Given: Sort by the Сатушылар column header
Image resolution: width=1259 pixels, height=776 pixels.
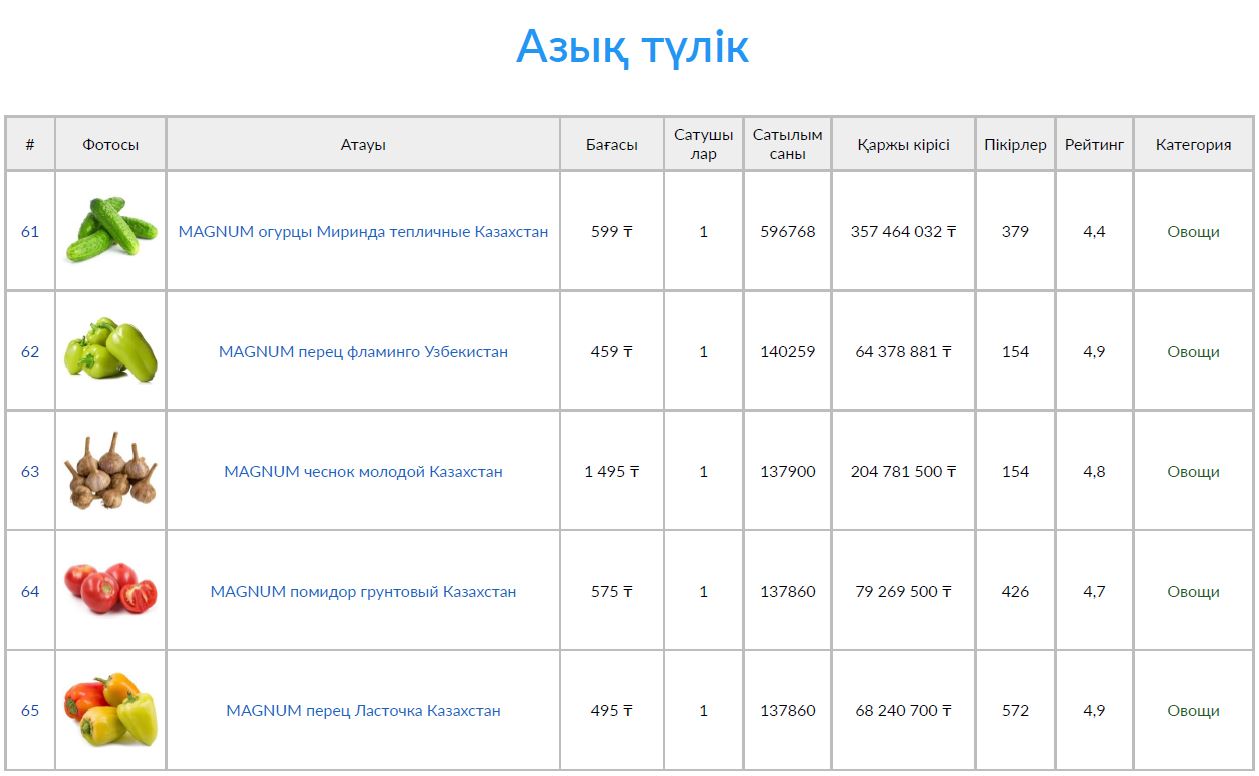Looking at the screenshot, I should (703, 144).
